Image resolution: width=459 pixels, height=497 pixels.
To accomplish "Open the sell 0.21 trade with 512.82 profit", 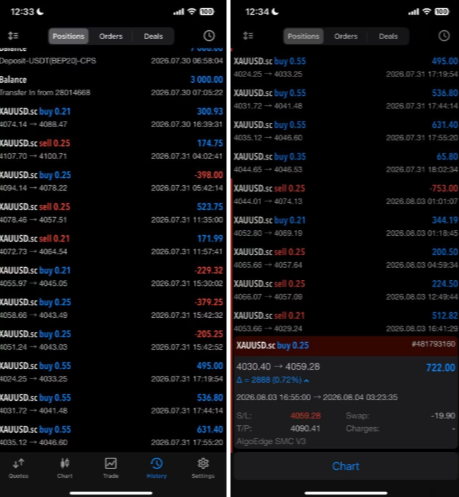I will click(346, 322).
